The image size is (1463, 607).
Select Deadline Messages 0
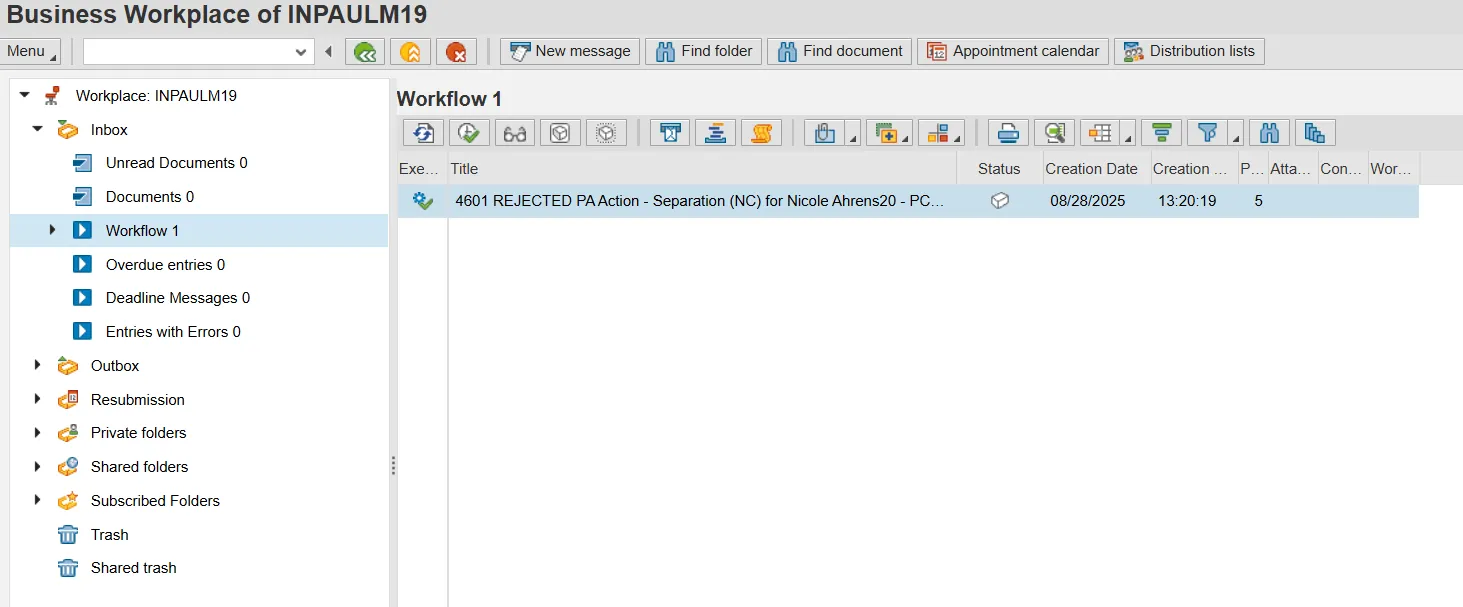pos(178,298)
